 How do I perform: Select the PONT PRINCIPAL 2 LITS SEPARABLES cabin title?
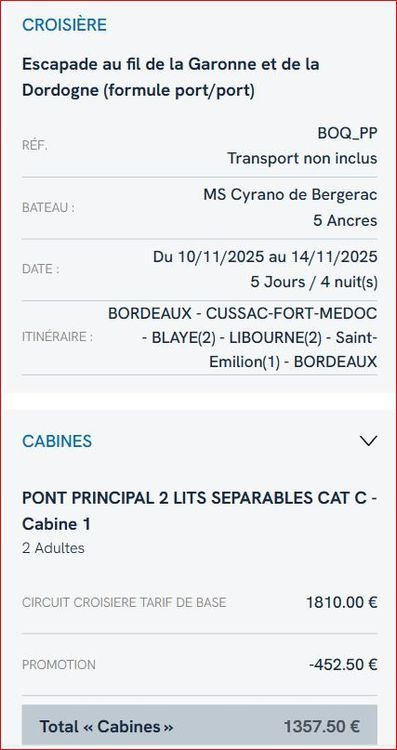[199, 511]
